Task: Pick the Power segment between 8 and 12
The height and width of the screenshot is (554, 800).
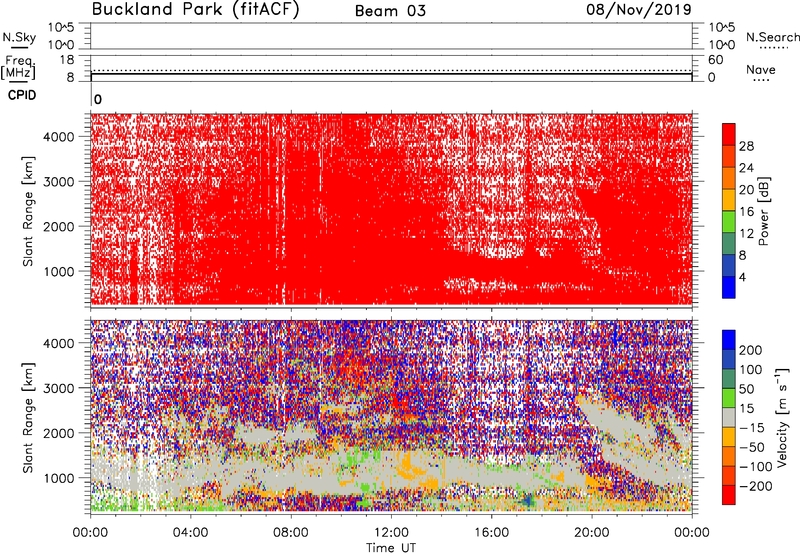Action: 729,244
